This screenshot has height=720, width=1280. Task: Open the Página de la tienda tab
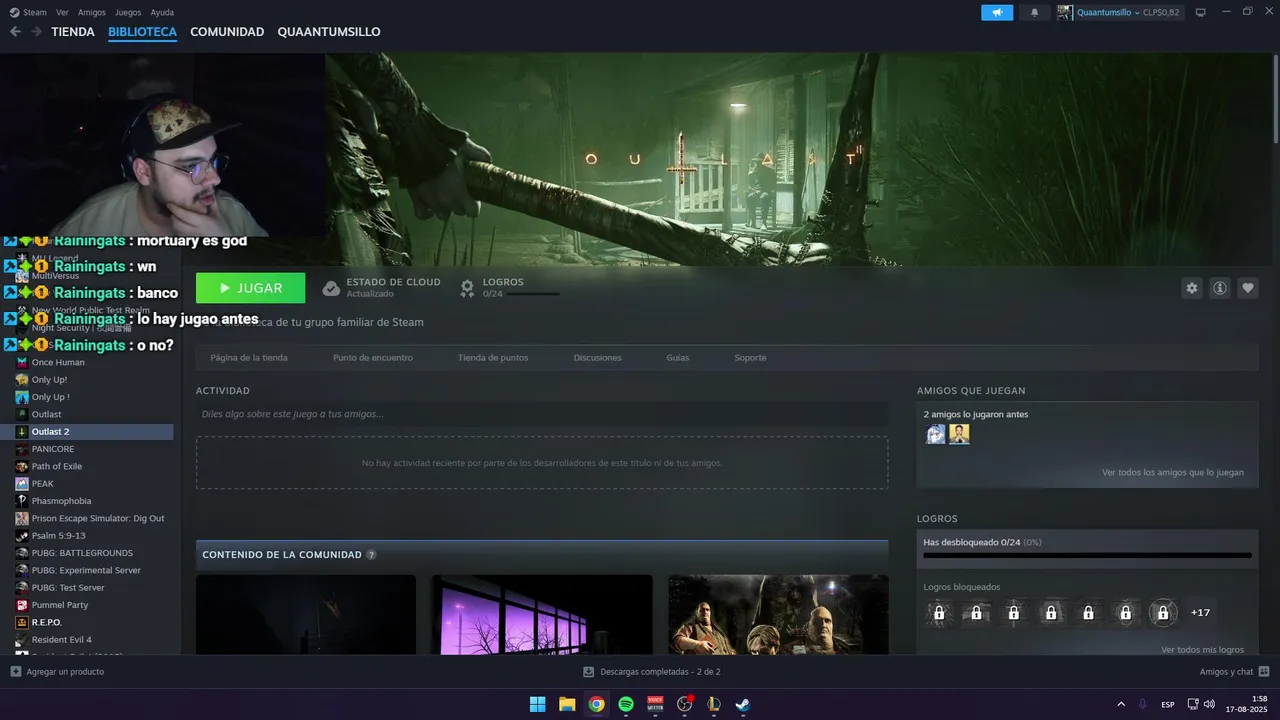249,358
